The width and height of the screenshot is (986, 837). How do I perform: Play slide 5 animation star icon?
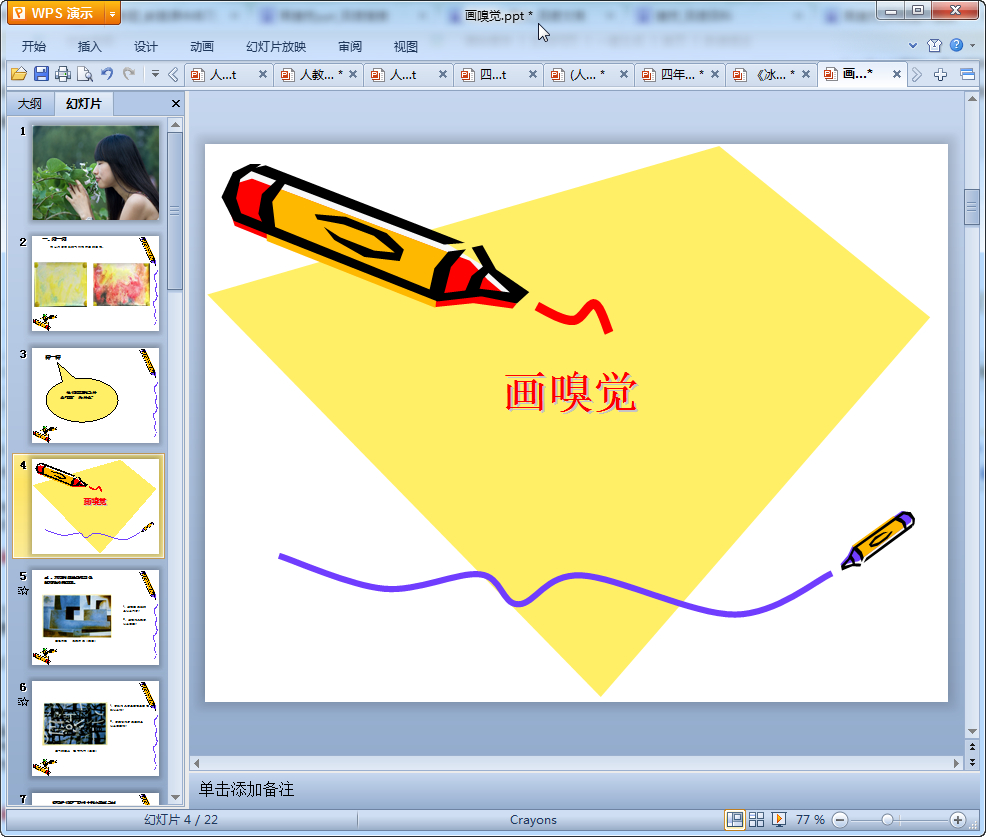[x=23, y=590]
